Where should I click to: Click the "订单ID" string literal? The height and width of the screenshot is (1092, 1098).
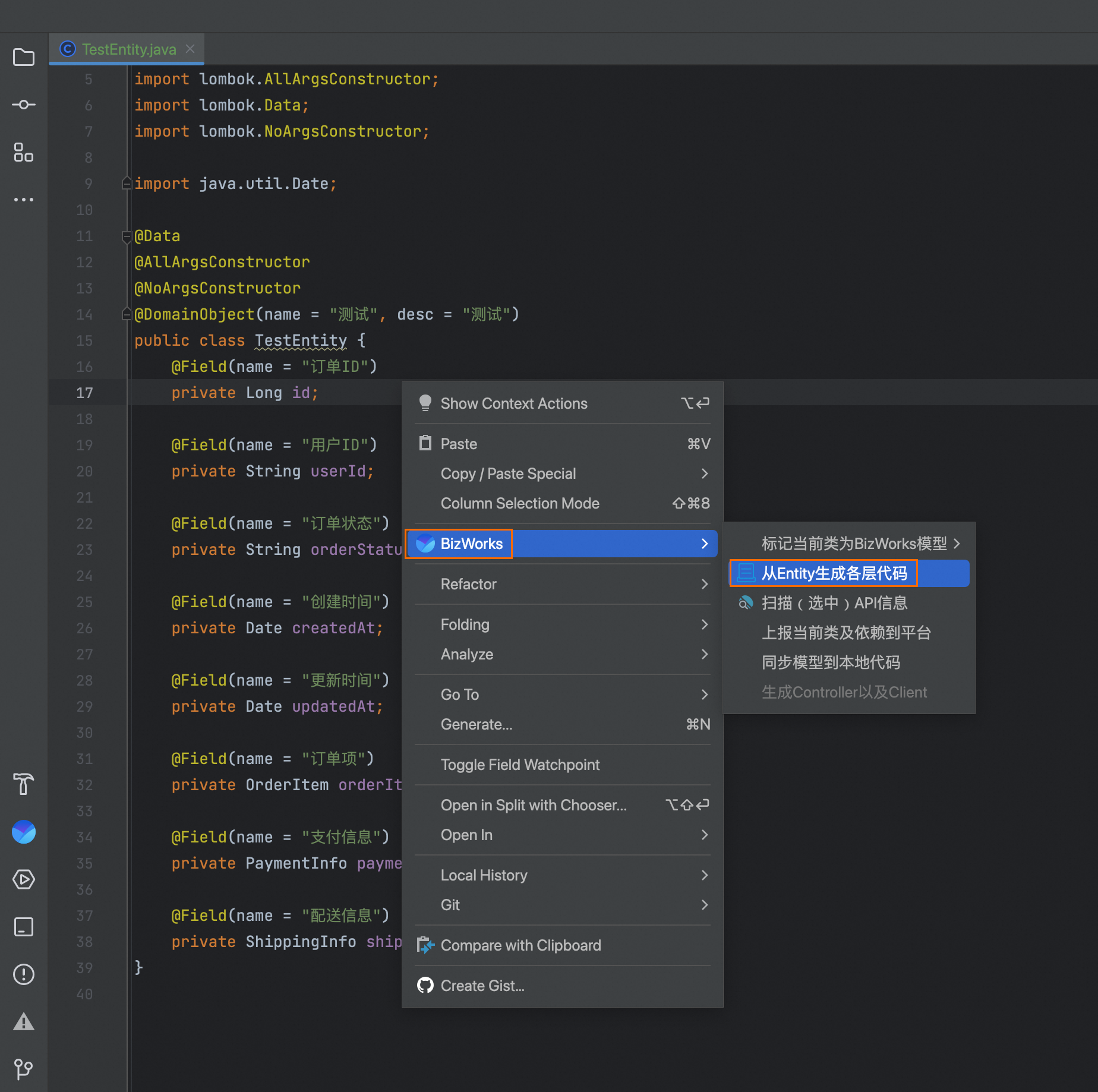335,366
